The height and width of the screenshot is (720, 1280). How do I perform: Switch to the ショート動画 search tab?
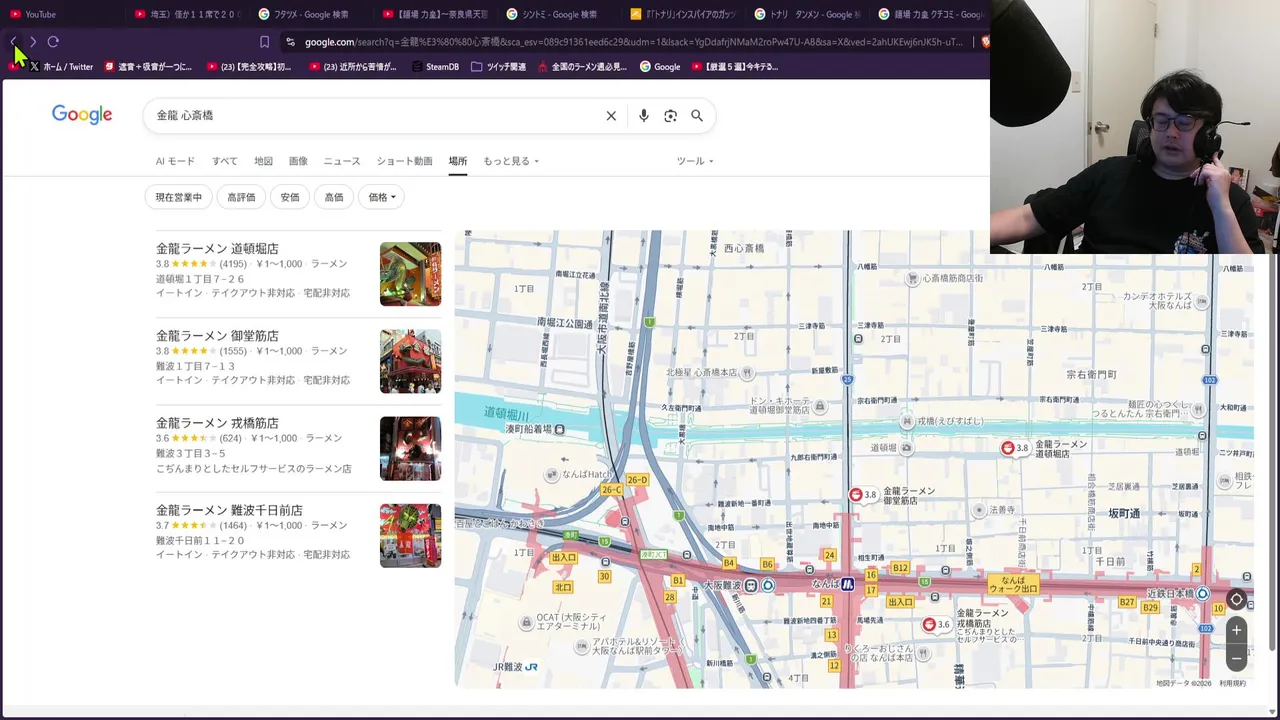[404, 161]
